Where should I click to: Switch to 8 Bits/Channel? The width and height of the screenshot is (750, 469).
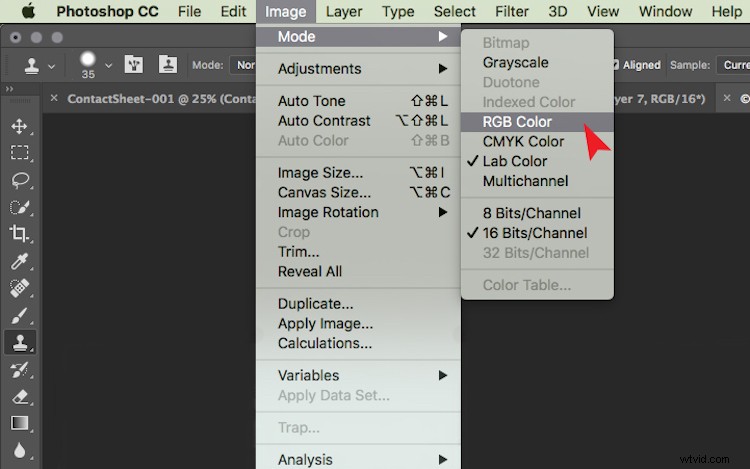pyautogui.click(x=537, y=213)
